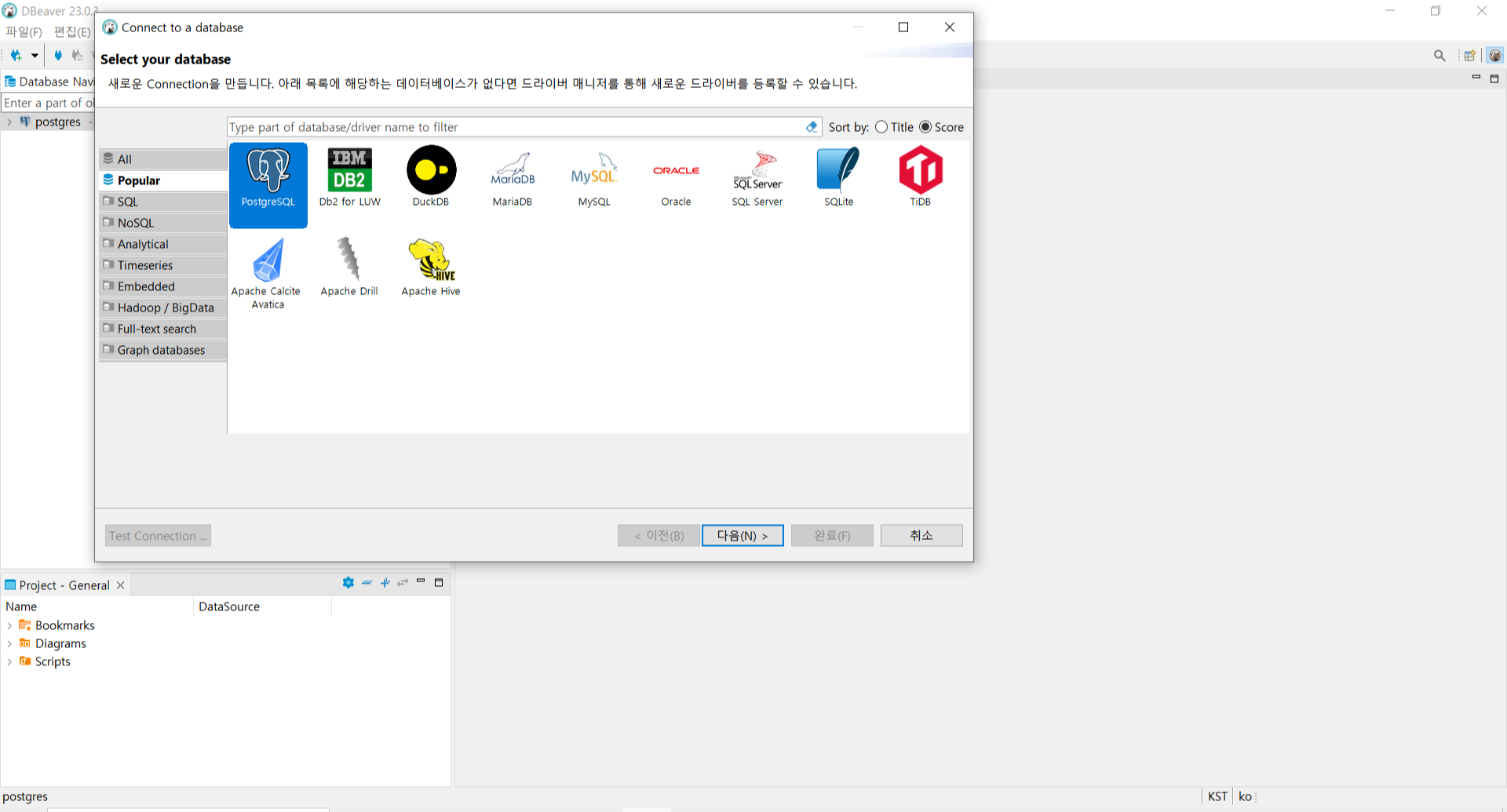
Task: Click the 다음(N) > button
Action: [743, 535]
